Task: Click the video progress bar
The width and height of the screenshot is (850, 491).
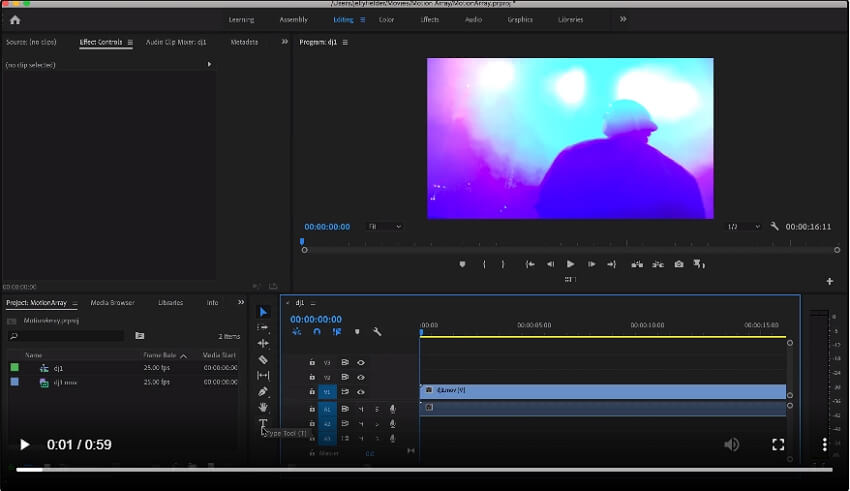Action: pyautogui.click(x=424, y=469)
